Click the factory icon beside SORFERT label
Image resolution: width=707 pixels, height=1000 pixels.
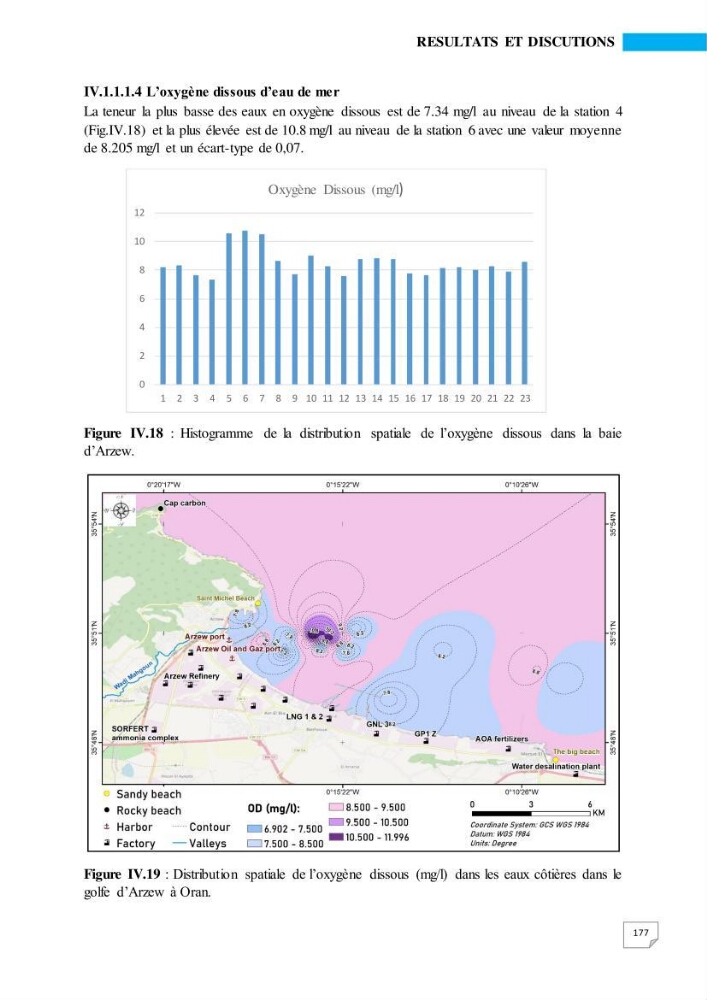point(154,730)
